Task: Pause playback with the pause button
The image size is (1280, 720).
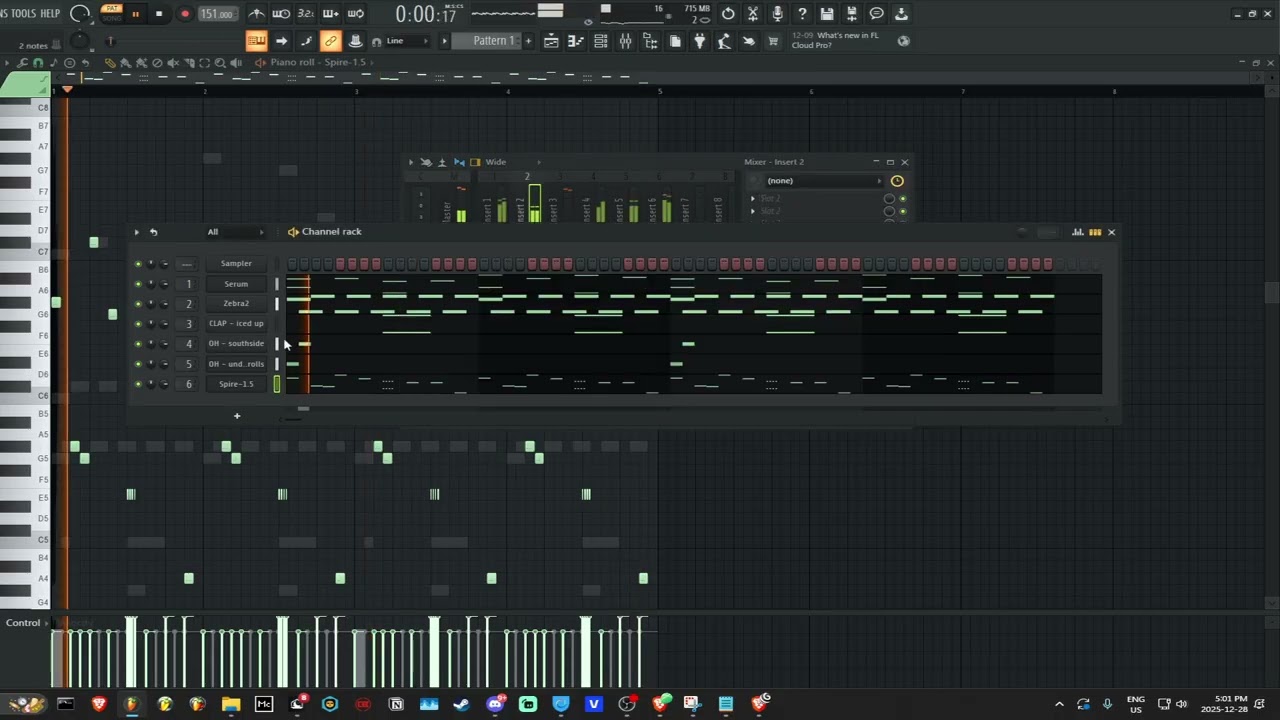Action: pyautogui.click(x=135, y=14)
